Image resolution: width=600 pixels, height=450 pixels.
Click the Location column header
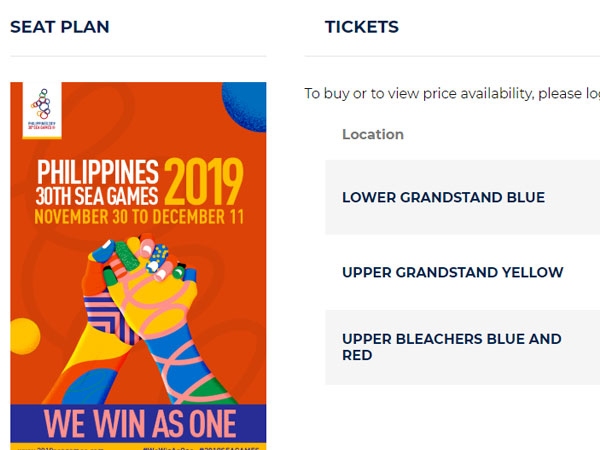373,134
